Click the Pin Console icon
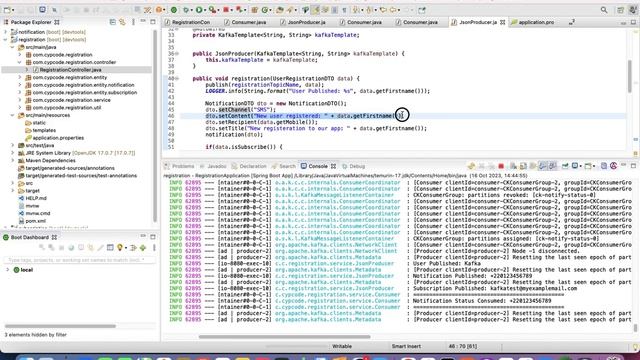 (x=565, y=166)
